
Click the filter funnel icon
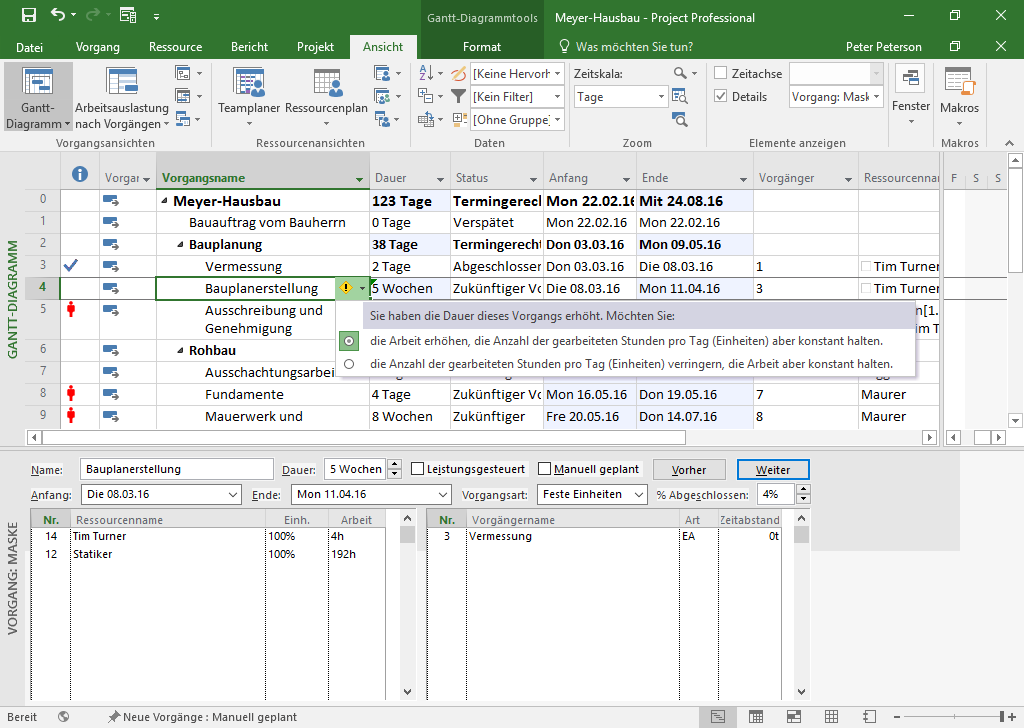click(459, 97)
